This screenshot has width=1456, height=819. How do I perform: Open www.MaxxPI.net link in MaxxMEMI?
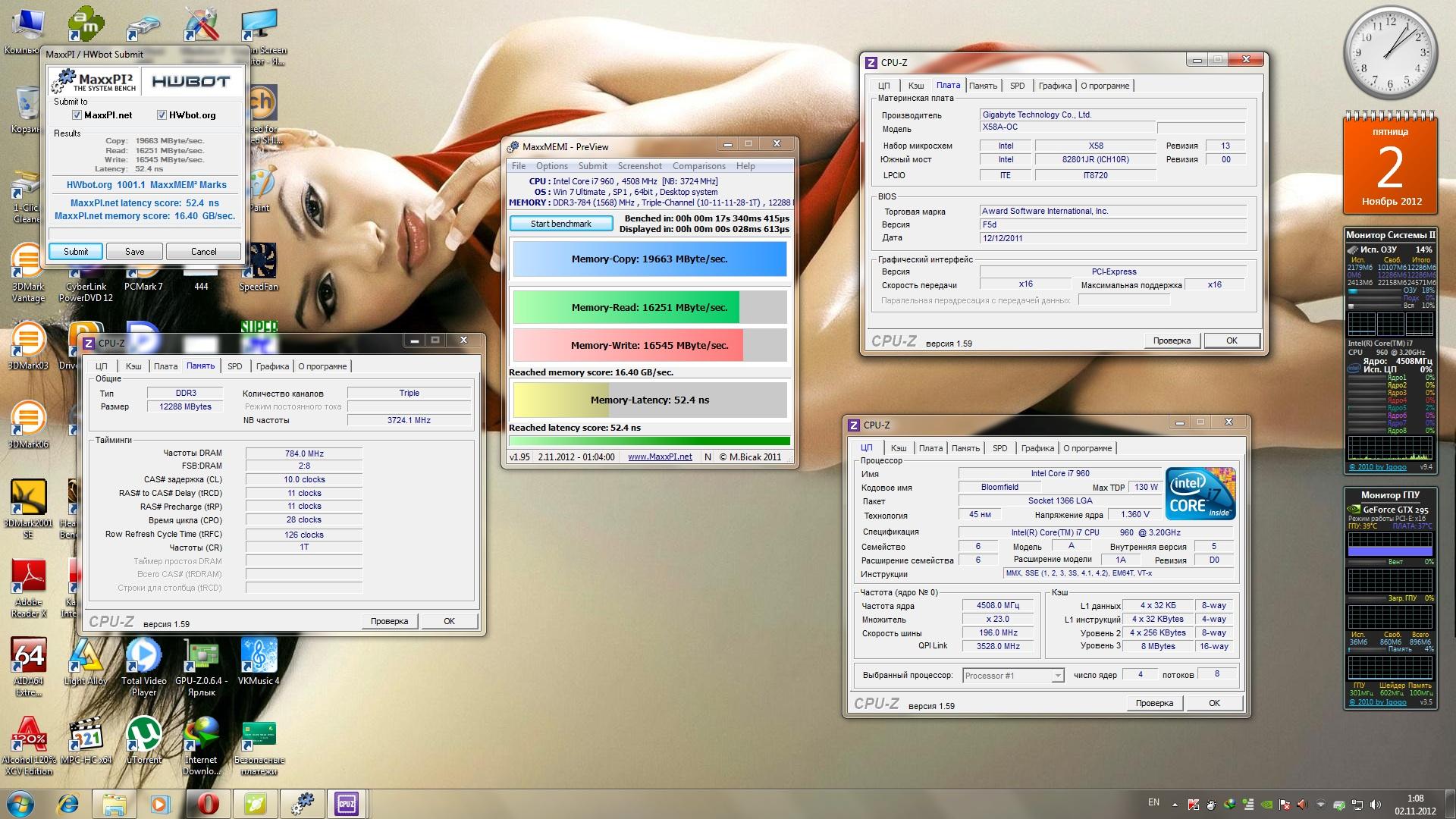660,457
